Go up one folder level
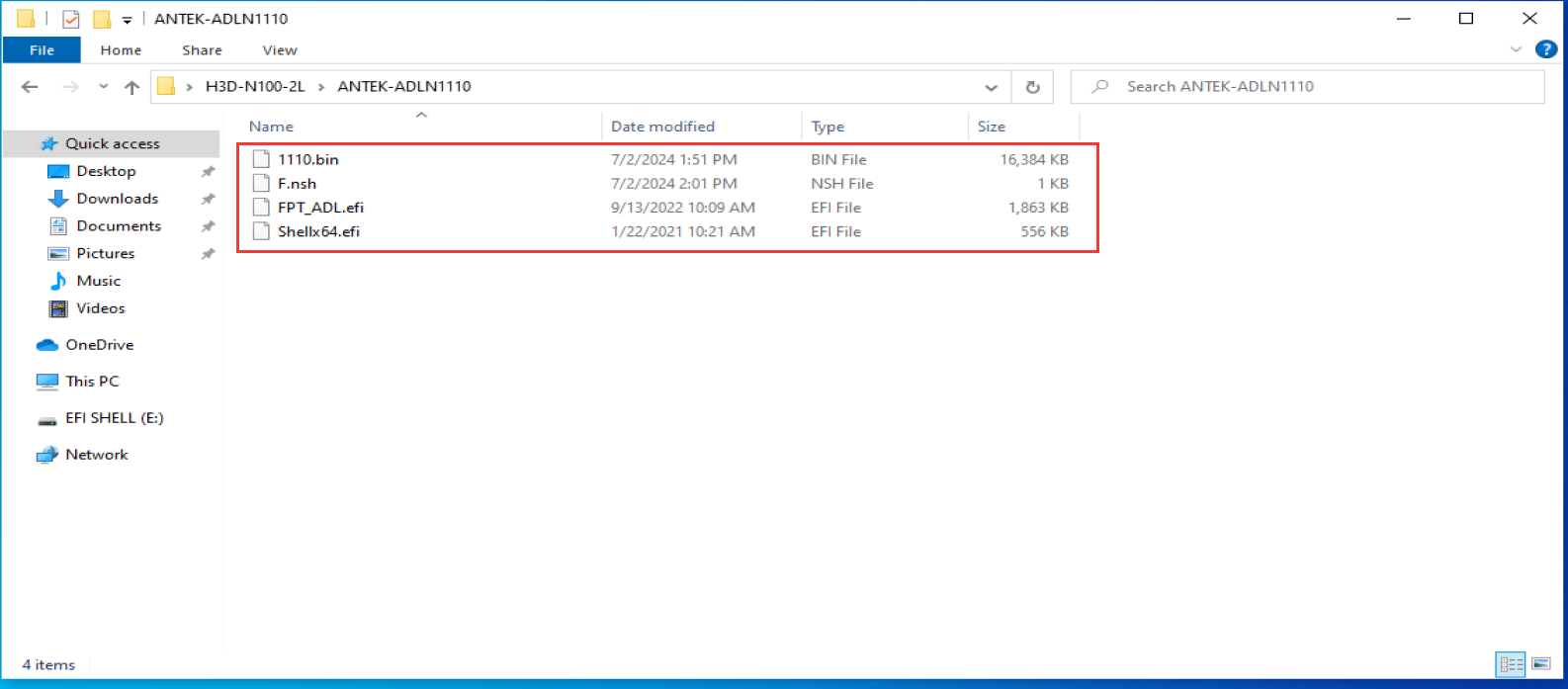 coord(131,87)
